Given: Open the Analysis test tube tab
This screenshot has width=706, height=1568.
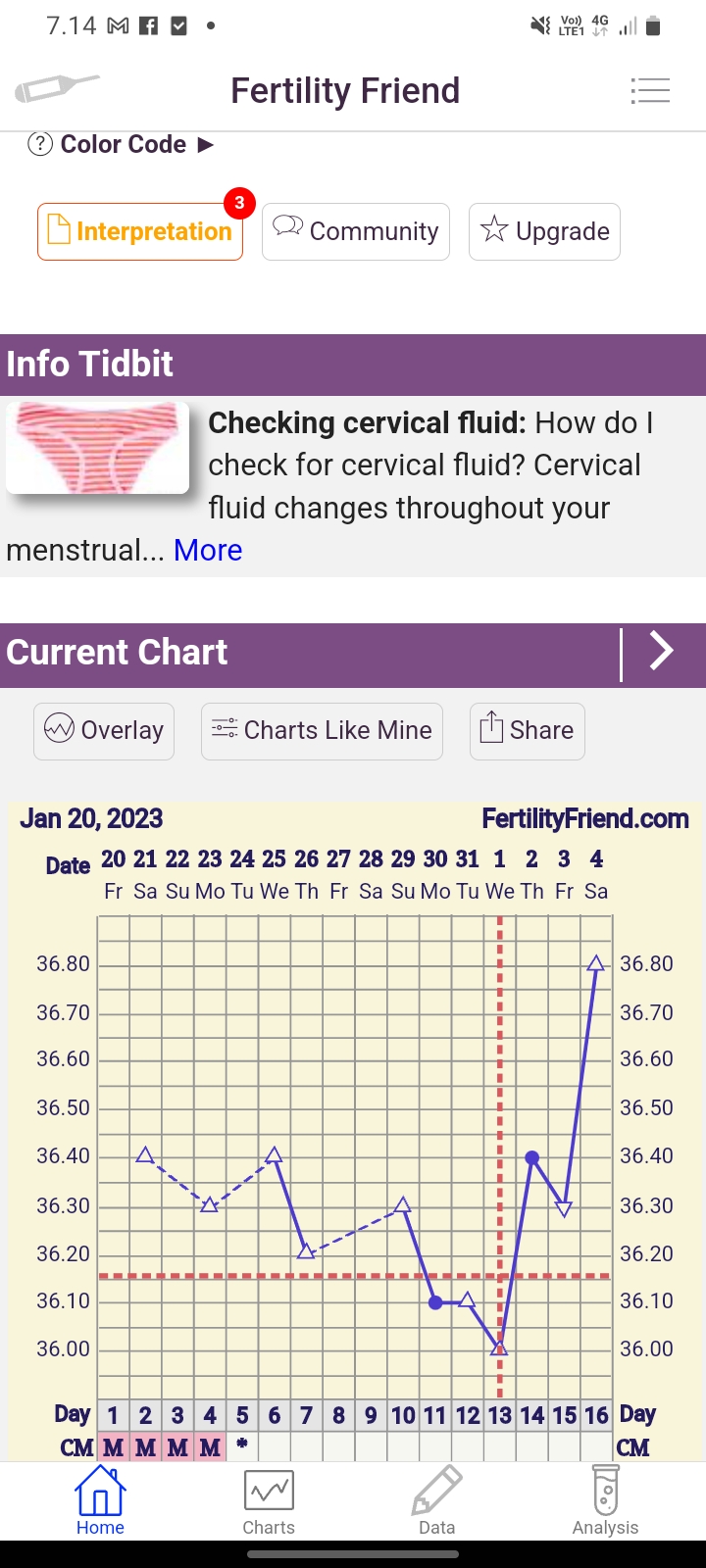Looking at the screenshot, I should coord(605,1501).
